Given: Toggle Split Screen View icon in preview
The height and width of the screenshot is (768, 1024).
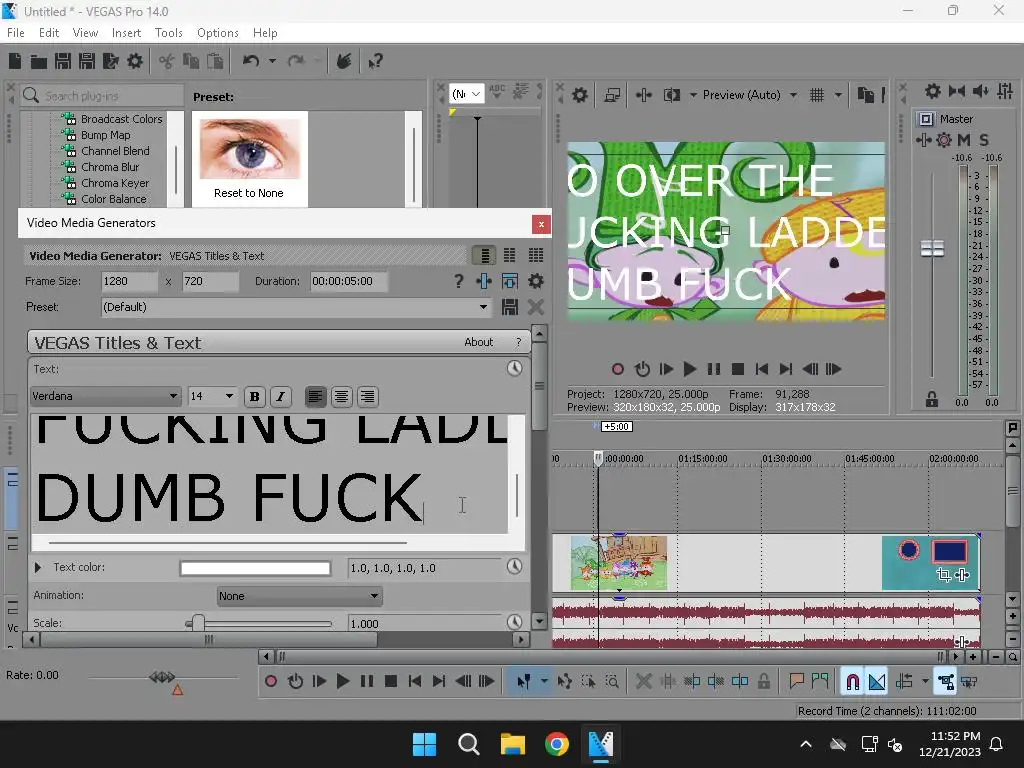Looking at the screenshot, I should (x=671, y=95).
